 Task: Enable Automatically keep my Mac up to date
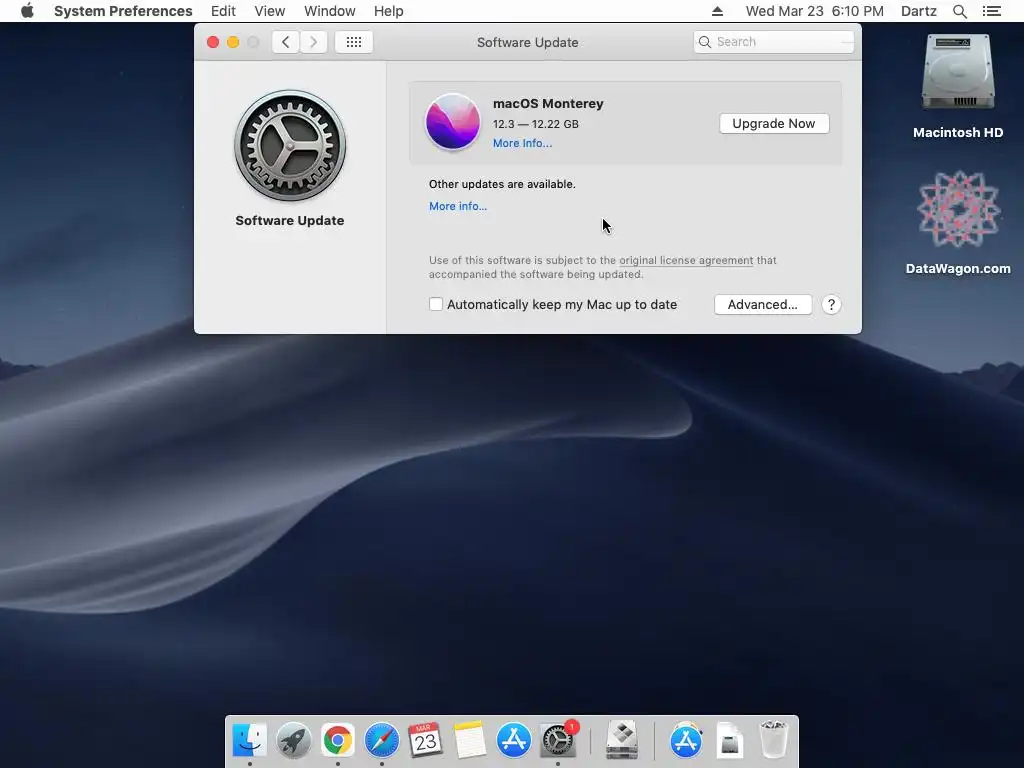[x=436, y=304]
